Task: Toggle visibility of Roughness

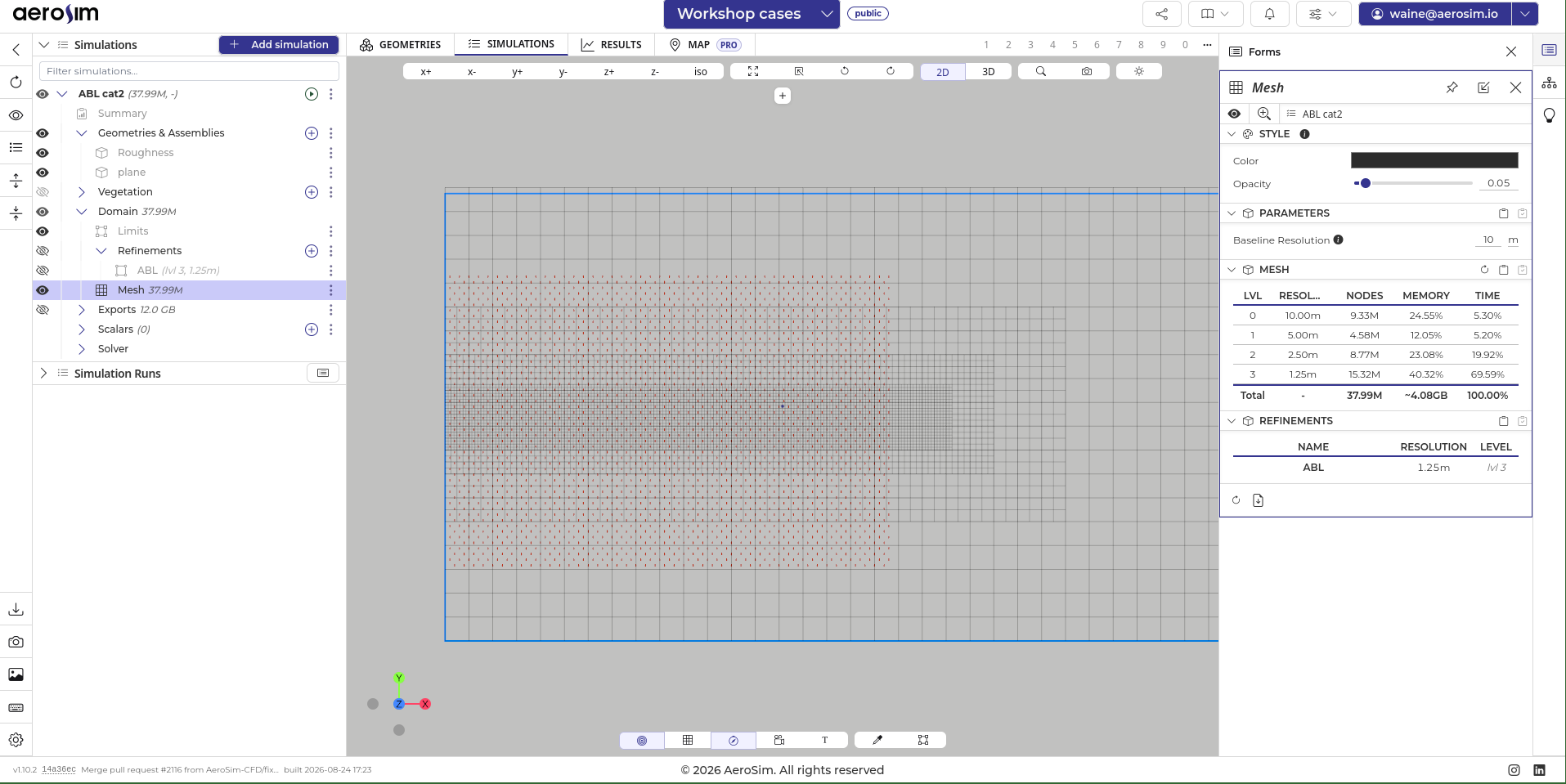Action: (x=43, y=153)
